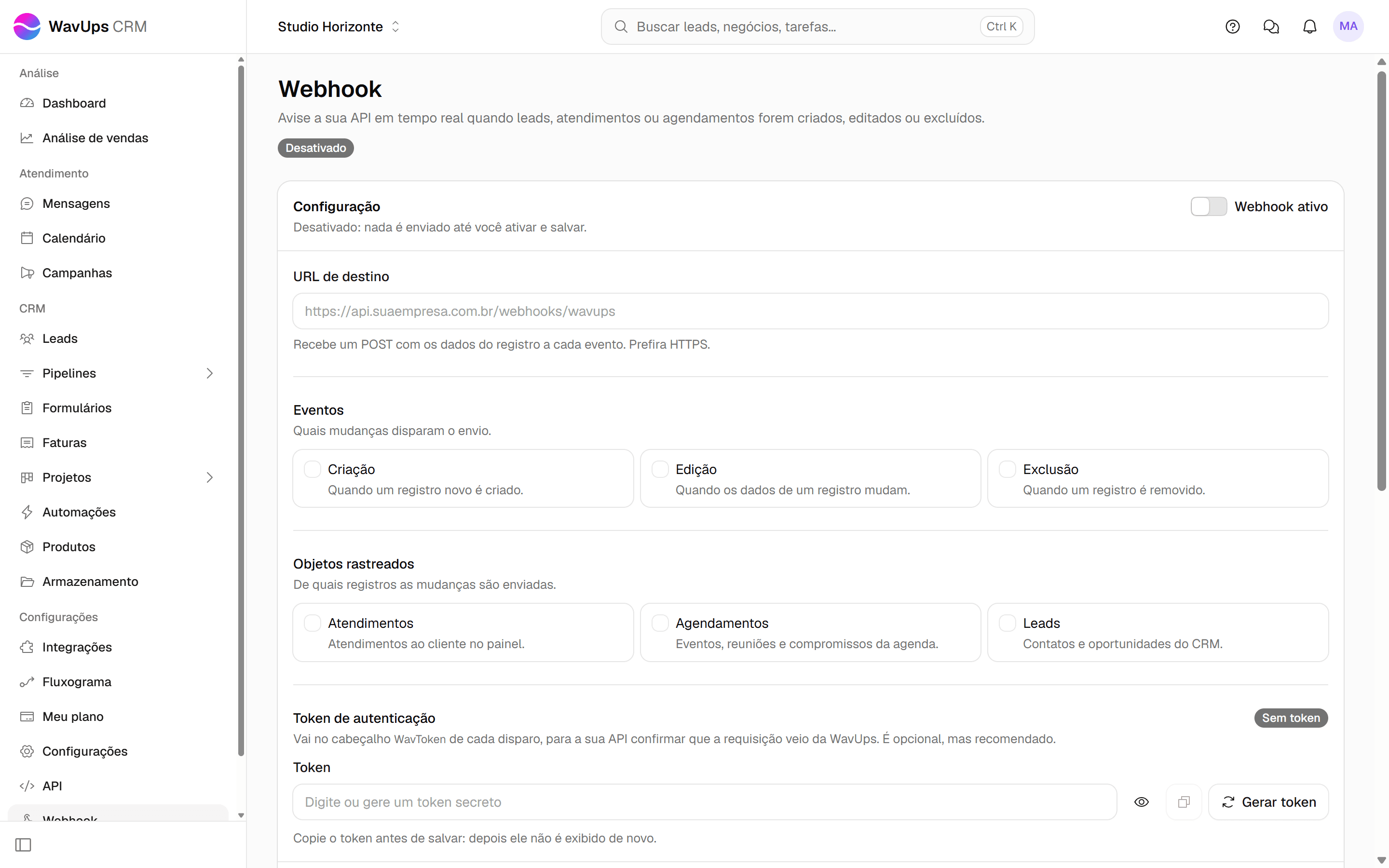The height and width of the screenshot is (868, 1389).
Task: Open the help icon in top bar
Action: click(1232, 27)
